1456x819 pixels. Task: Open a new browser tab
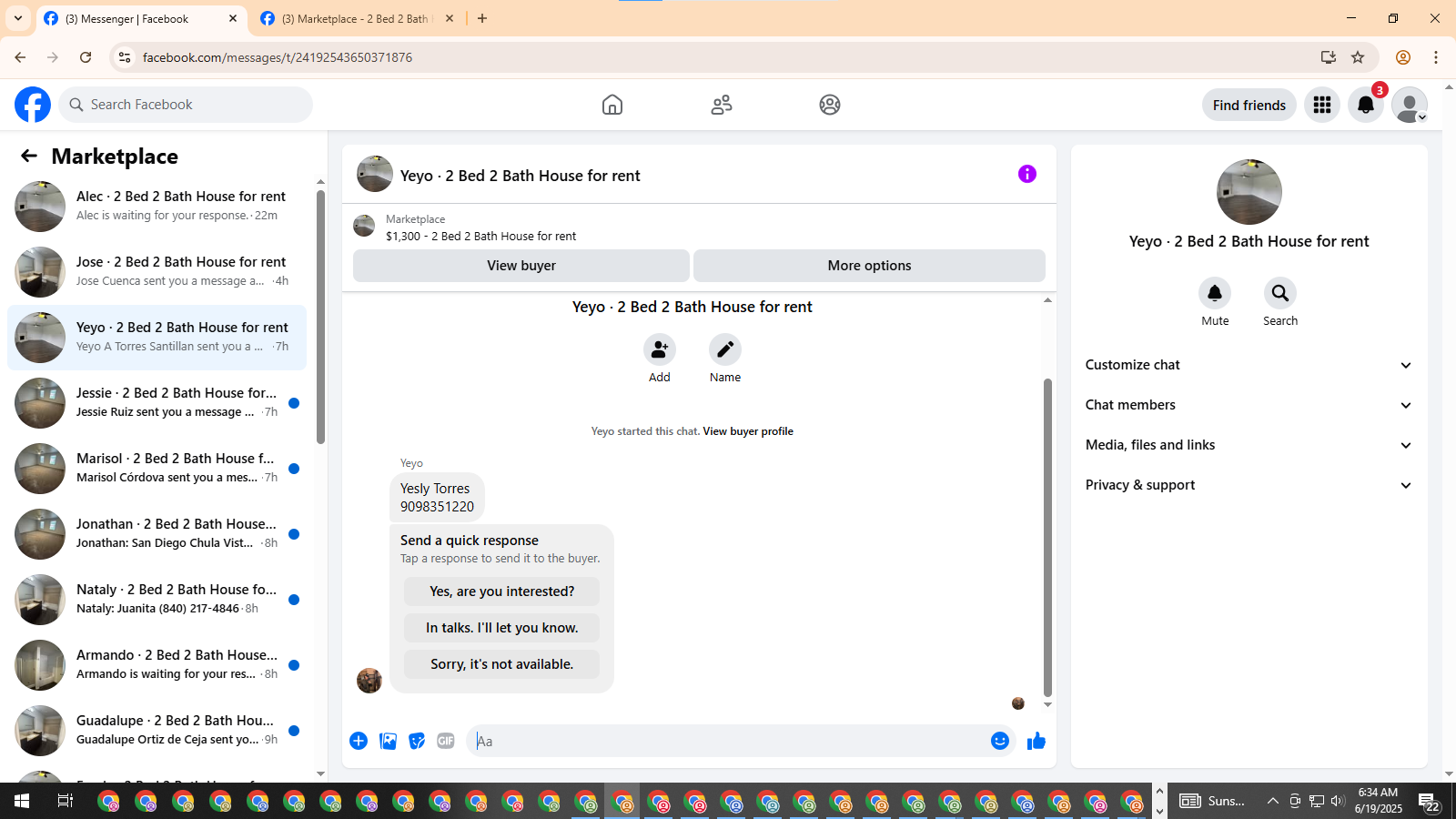[x=482, y=18]
